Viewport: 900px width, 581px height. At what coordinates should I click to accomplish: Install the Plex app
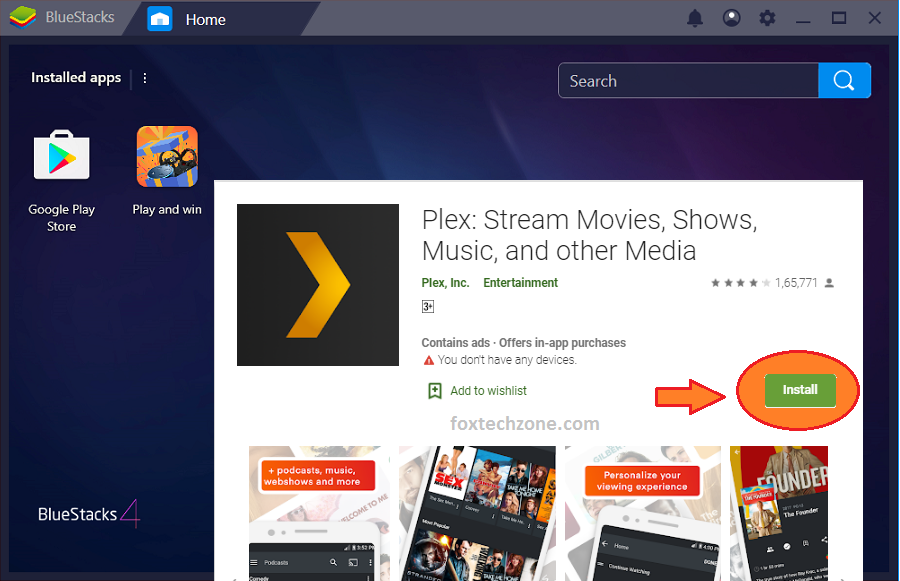click(800, 390)
